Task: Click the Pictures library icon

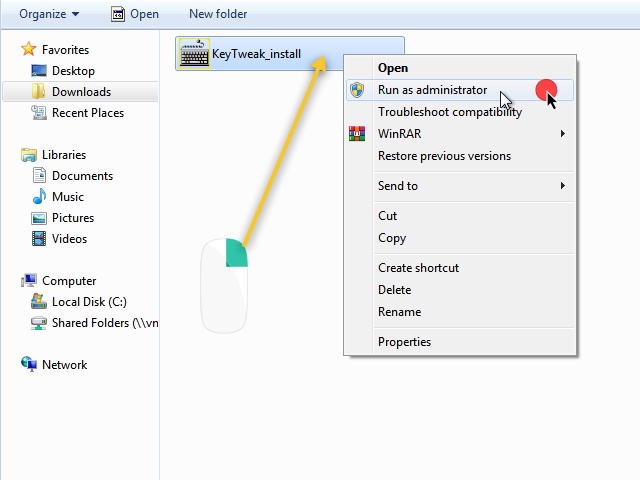Action: click(x=39, y=218)
